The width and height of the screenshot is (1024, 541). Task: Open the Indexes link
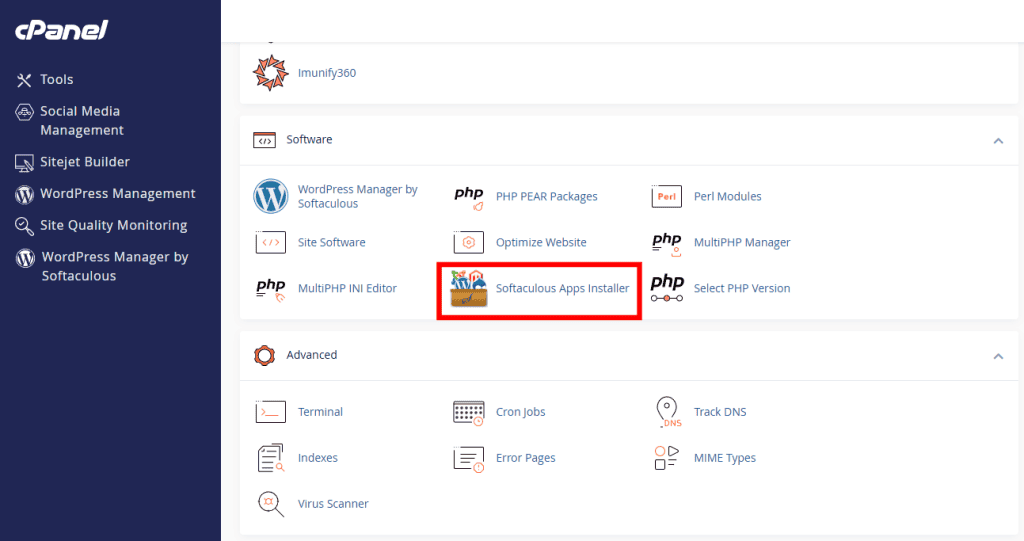[318, 458]
